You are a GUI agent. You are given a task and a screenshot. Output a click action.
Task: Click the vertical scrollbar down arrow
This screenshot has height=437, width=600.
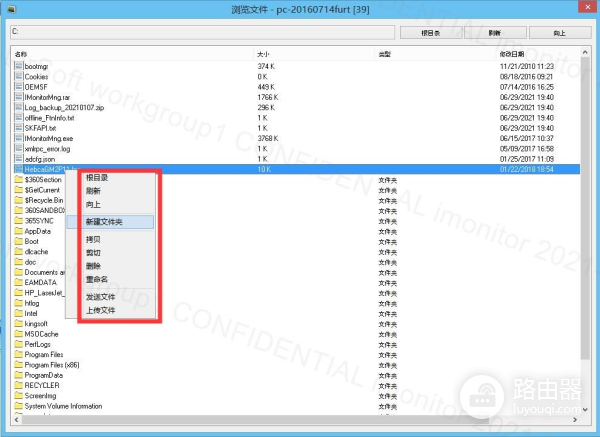[585, 409]
